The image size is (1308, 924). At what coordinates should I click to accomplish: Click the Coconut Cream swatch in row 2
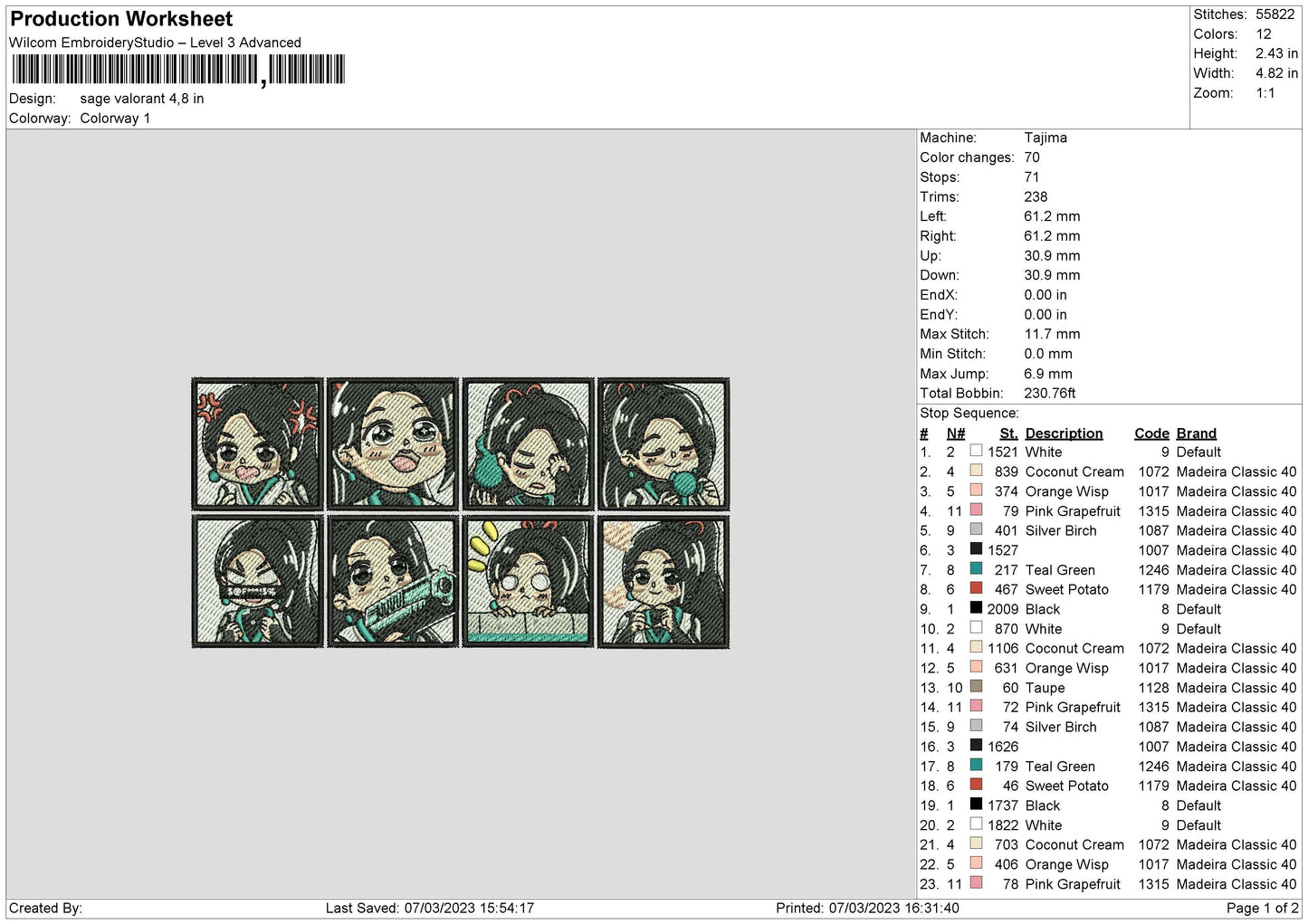point(976,471)
